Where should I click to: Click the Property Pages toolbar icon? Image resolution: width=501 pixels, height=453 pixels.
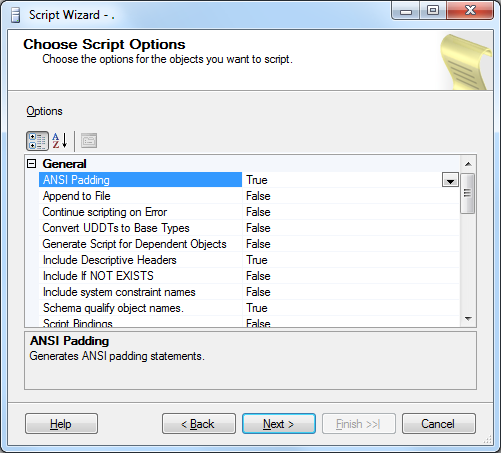point(89,141)
